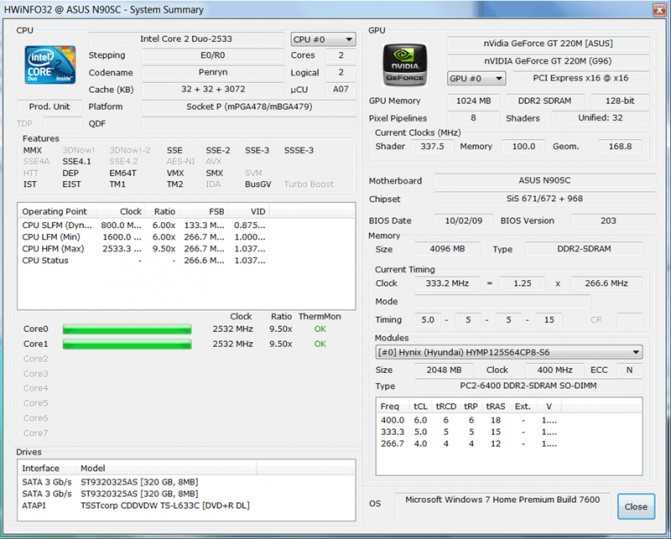This screenshot has height=539, width=671.
Task: Click the Core1 usage bar
Action: coord(127,344)
